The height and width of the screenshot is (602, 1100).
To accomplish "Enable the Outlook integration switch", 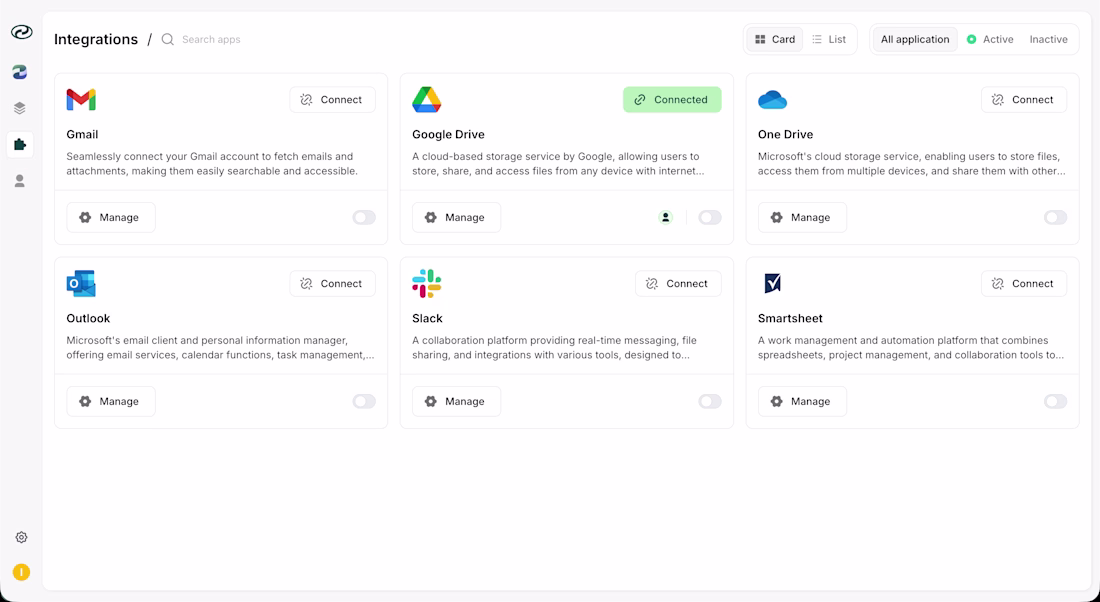I will click(x=364, y=401).
